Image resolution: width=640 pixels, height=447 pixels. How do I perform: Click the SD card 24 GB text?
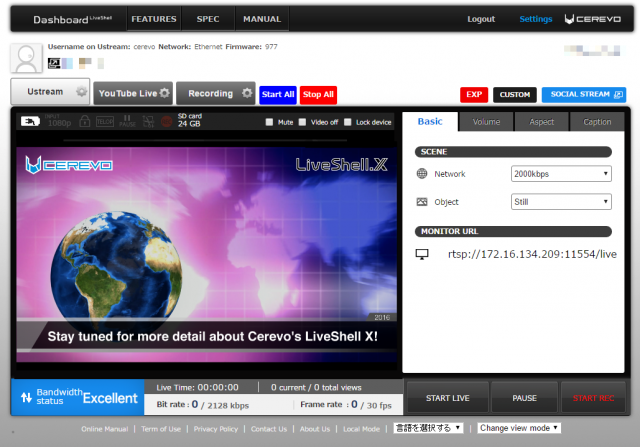(189, 120)
